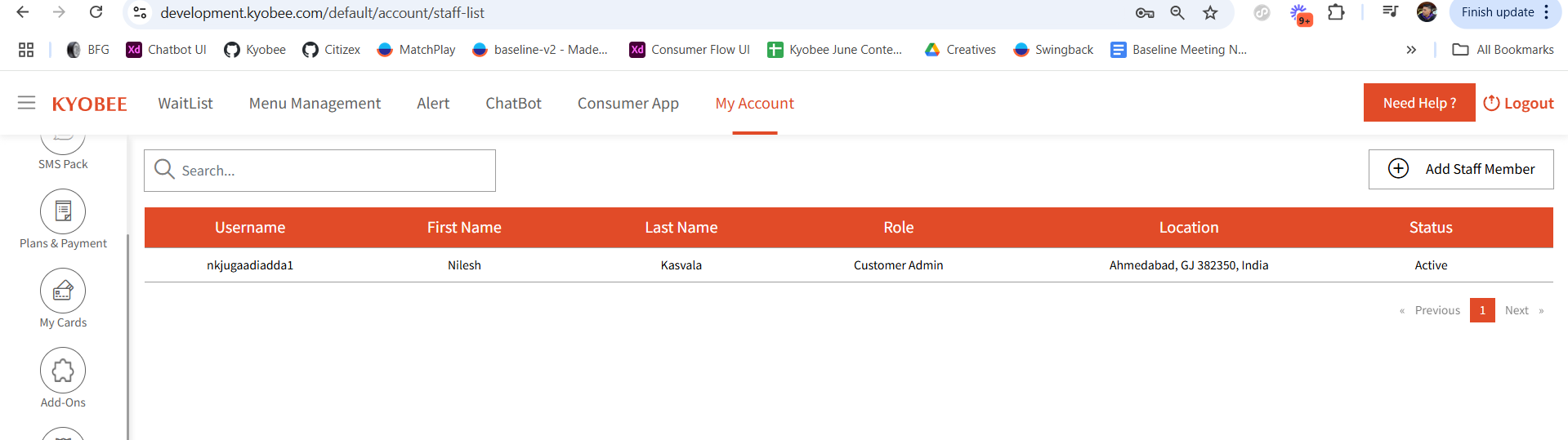The height and width of the screenshot is (440, 1568).
Task: Open the baseline-v2 bookmark
Action: (x=540, y=50)
